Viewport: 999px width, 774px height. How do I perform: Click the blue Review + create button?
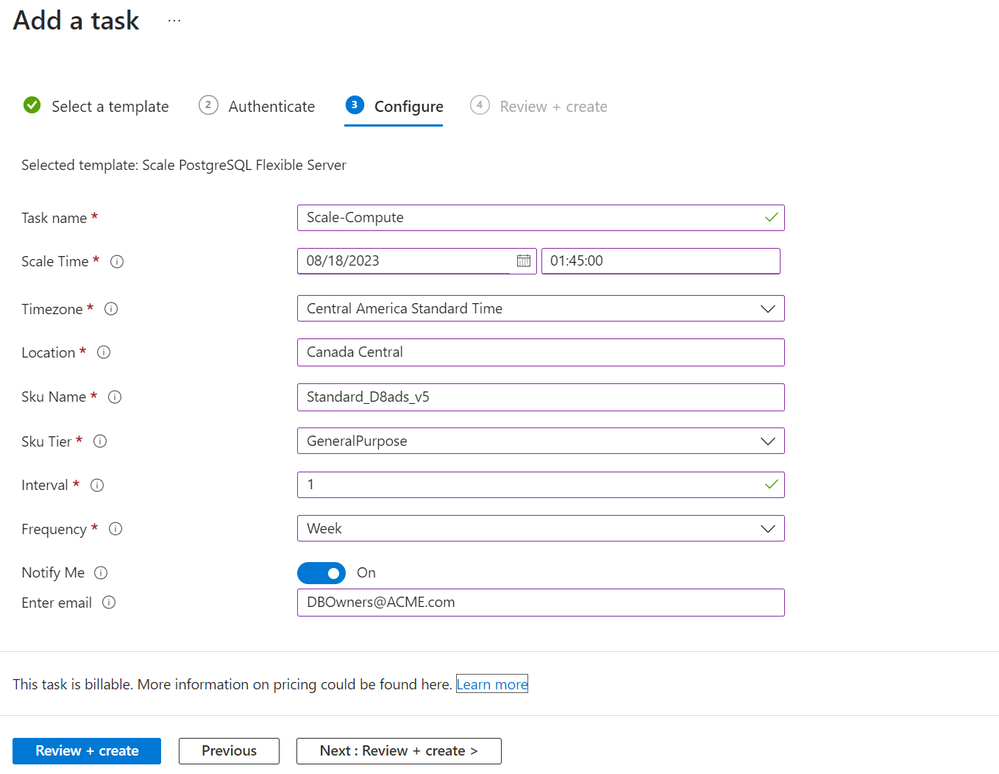tap(87, 751)
